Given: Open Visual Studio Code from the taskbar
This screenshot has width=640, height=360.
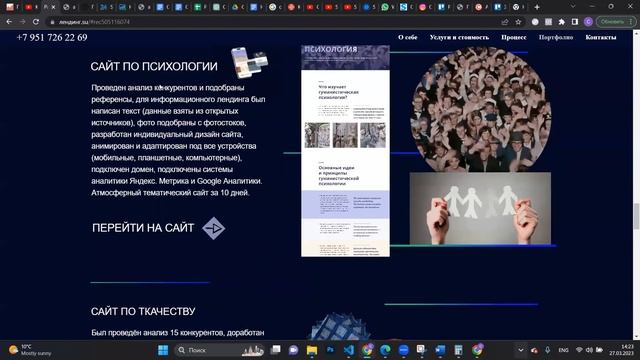Looking at the screenshot, I should point(349,350).
